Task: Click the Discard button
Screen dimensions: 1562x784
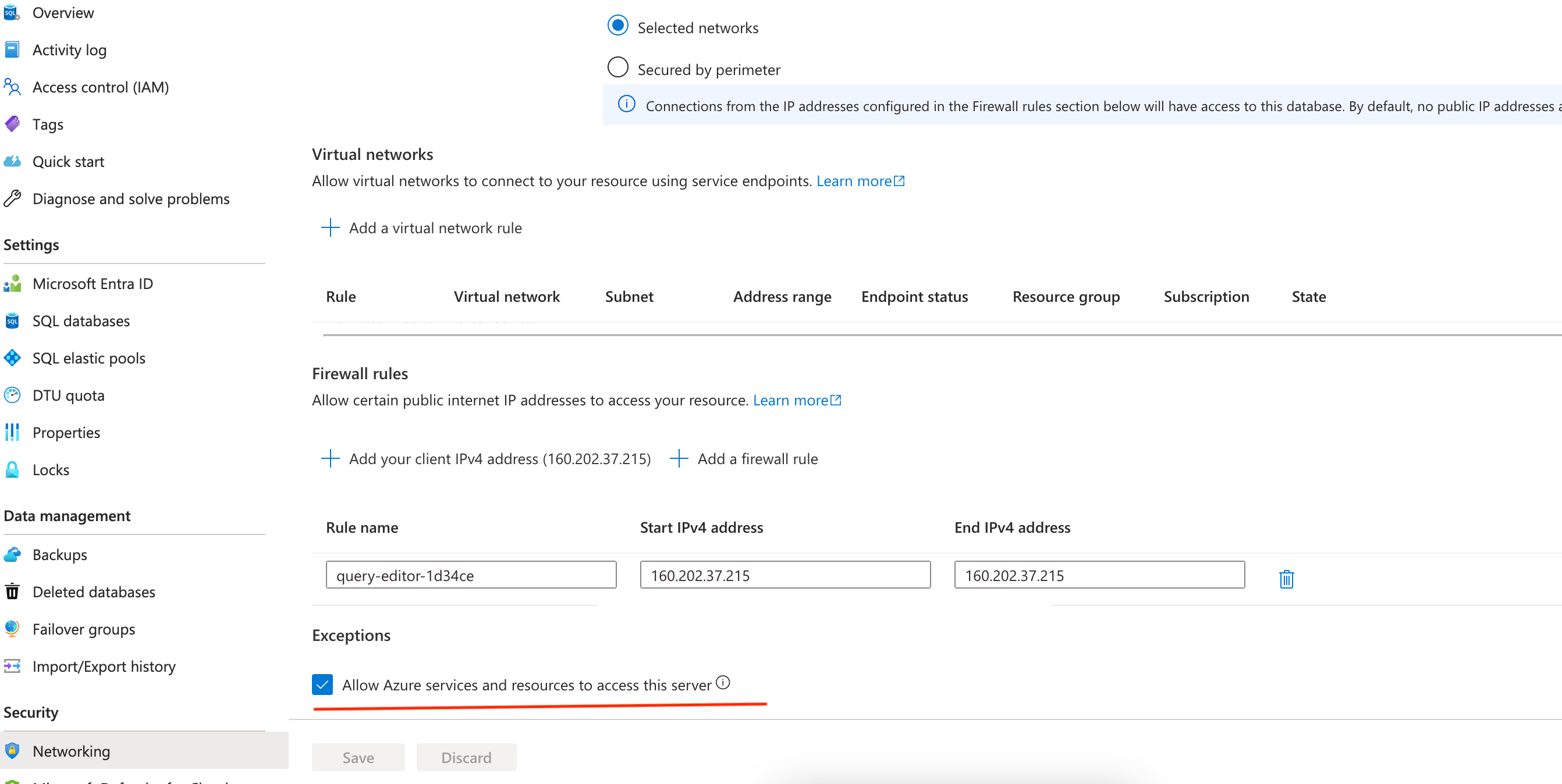Action: 466,757
